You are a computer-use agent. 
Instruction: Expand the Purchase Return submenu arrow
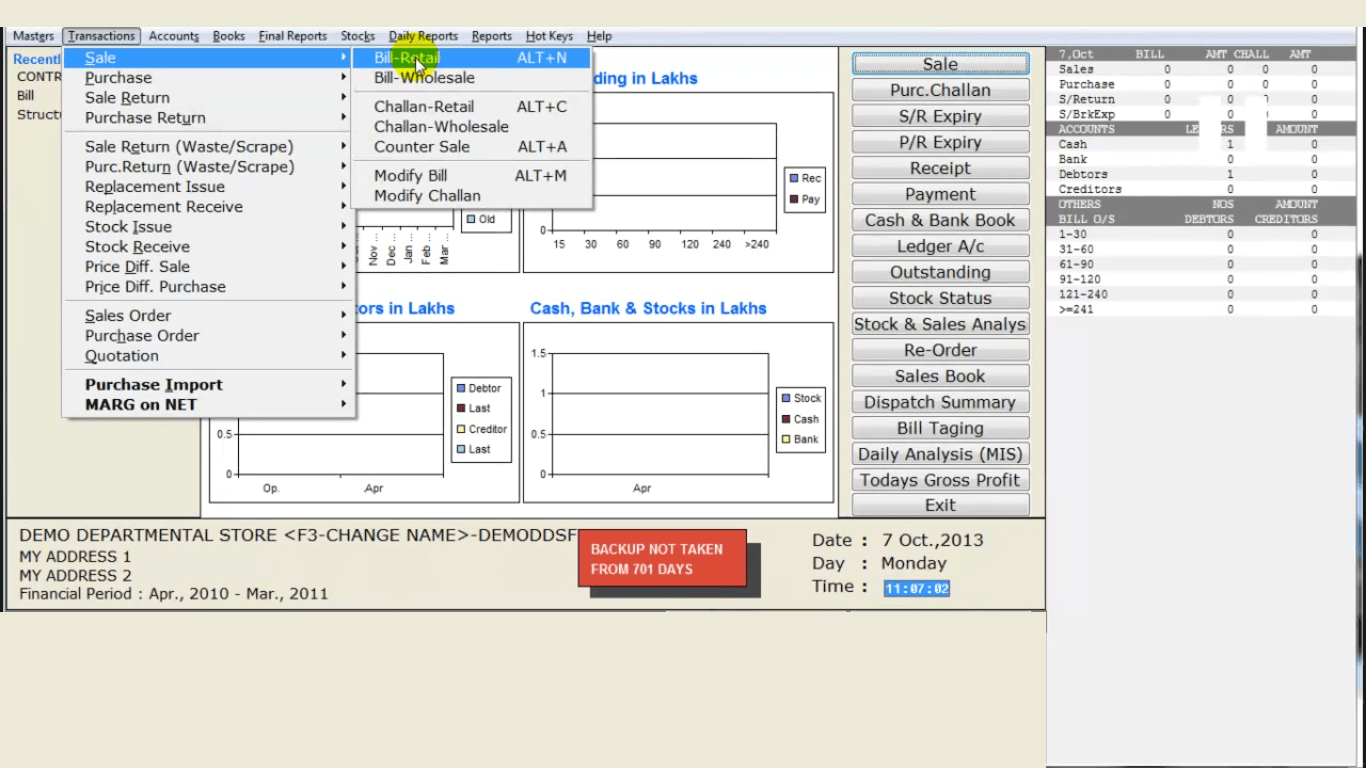pyautogui.click(x=343, y=118)
